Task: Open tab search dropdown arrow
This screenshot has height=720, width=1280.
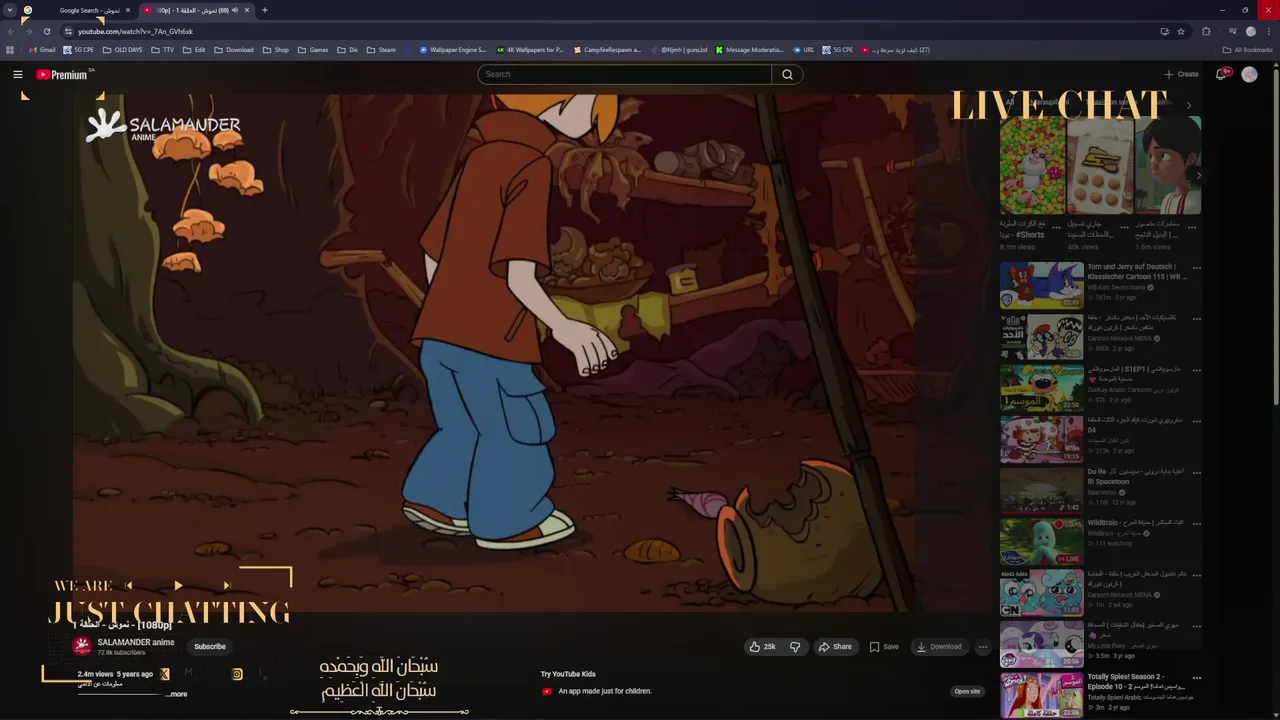Action: (10, 10)
